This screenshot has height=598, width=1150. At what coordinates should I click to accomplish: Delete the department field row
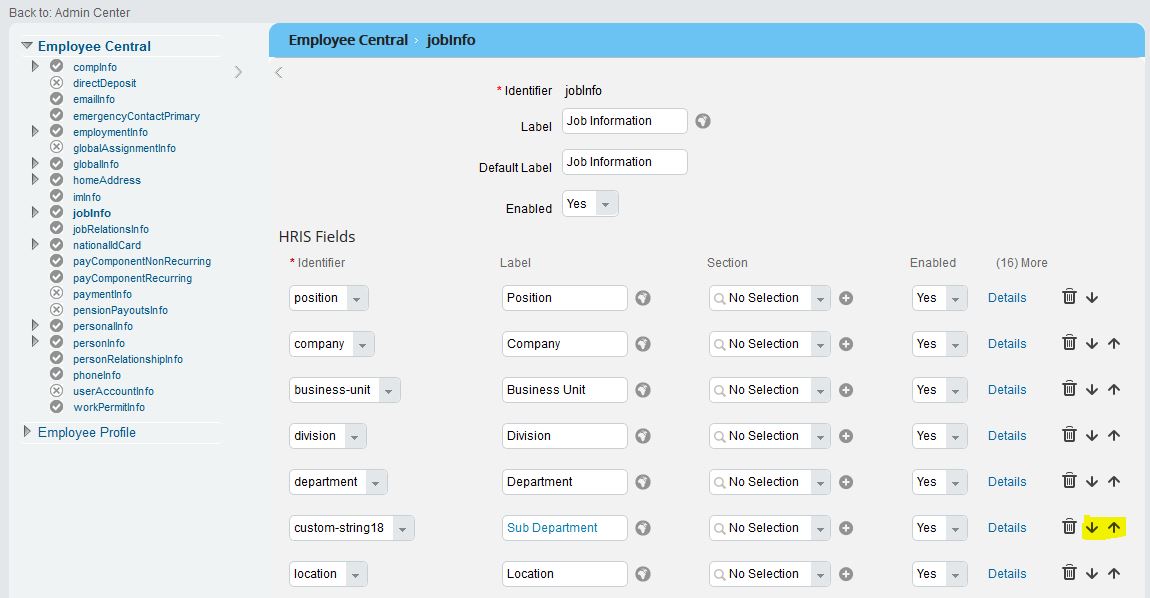coord(1069,481)
